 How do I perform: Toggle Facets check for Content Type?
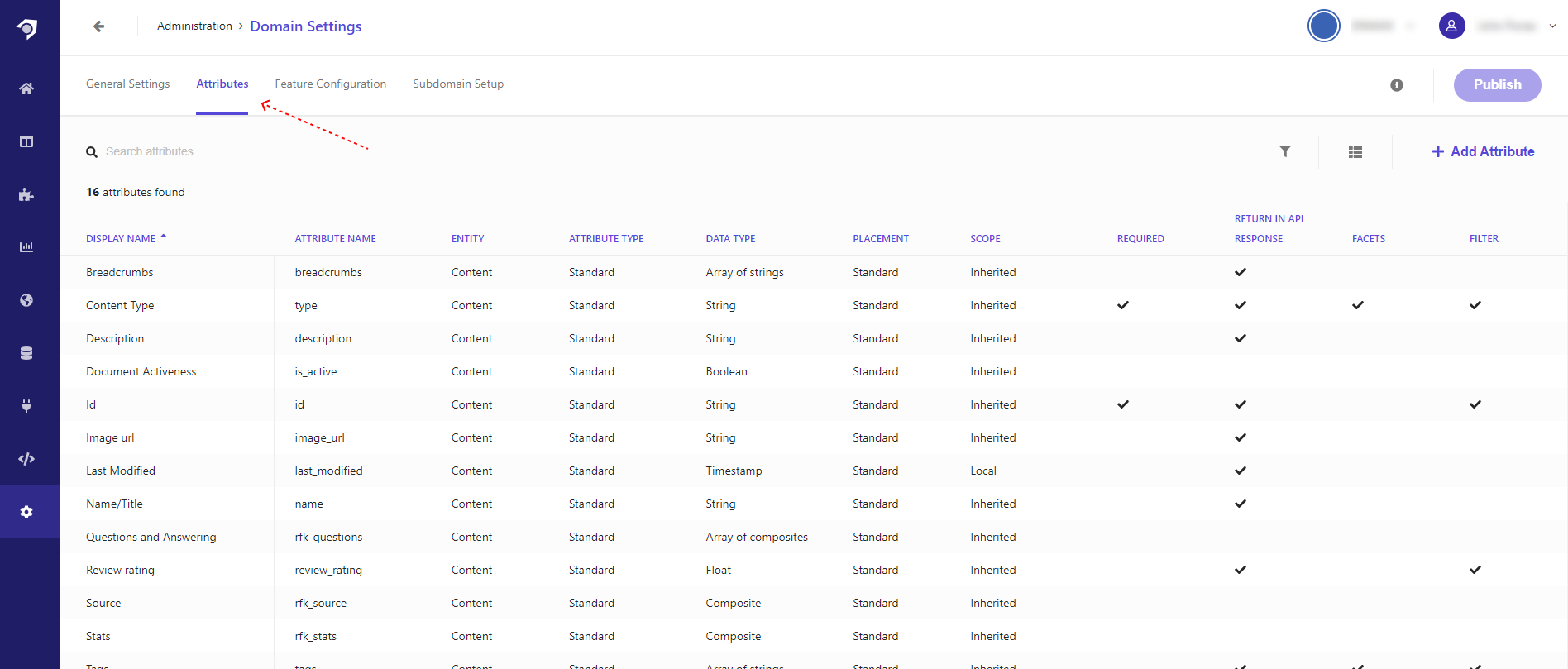coord(1358,305)
